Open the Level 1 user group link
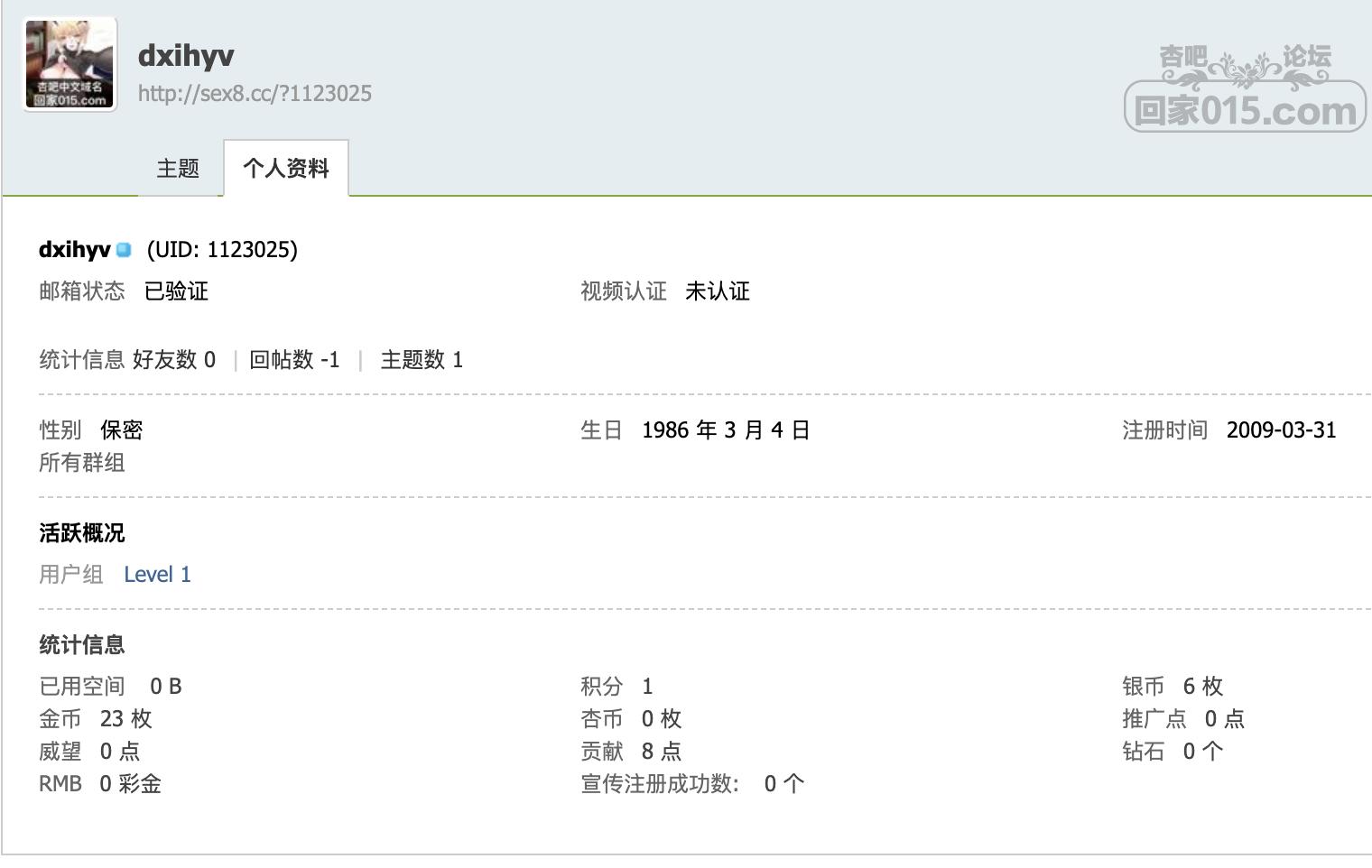Screen dimensions: 1372x868 [158, 575]
